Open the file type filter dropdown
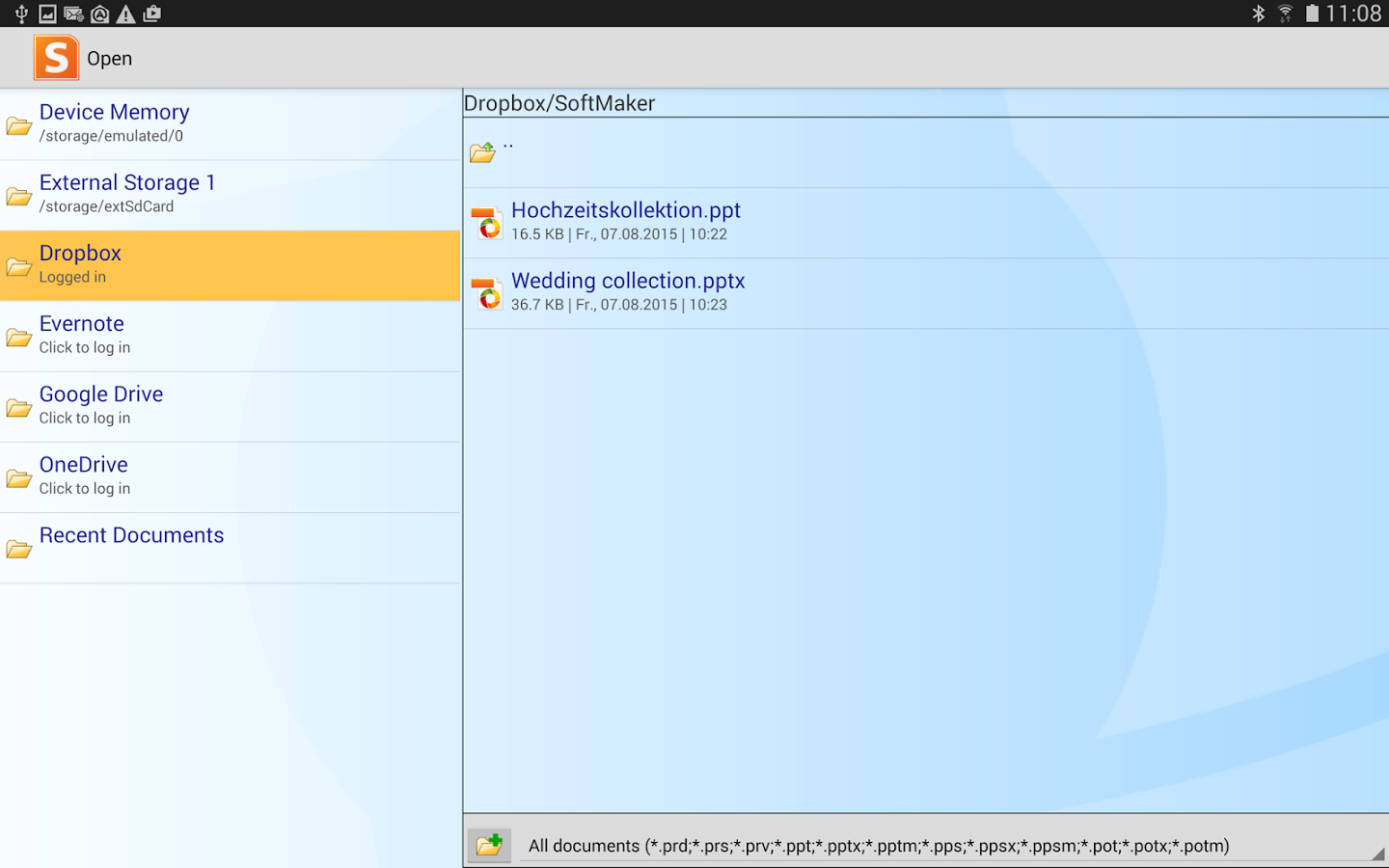The image size is (1389, 868). click(954, 846)
